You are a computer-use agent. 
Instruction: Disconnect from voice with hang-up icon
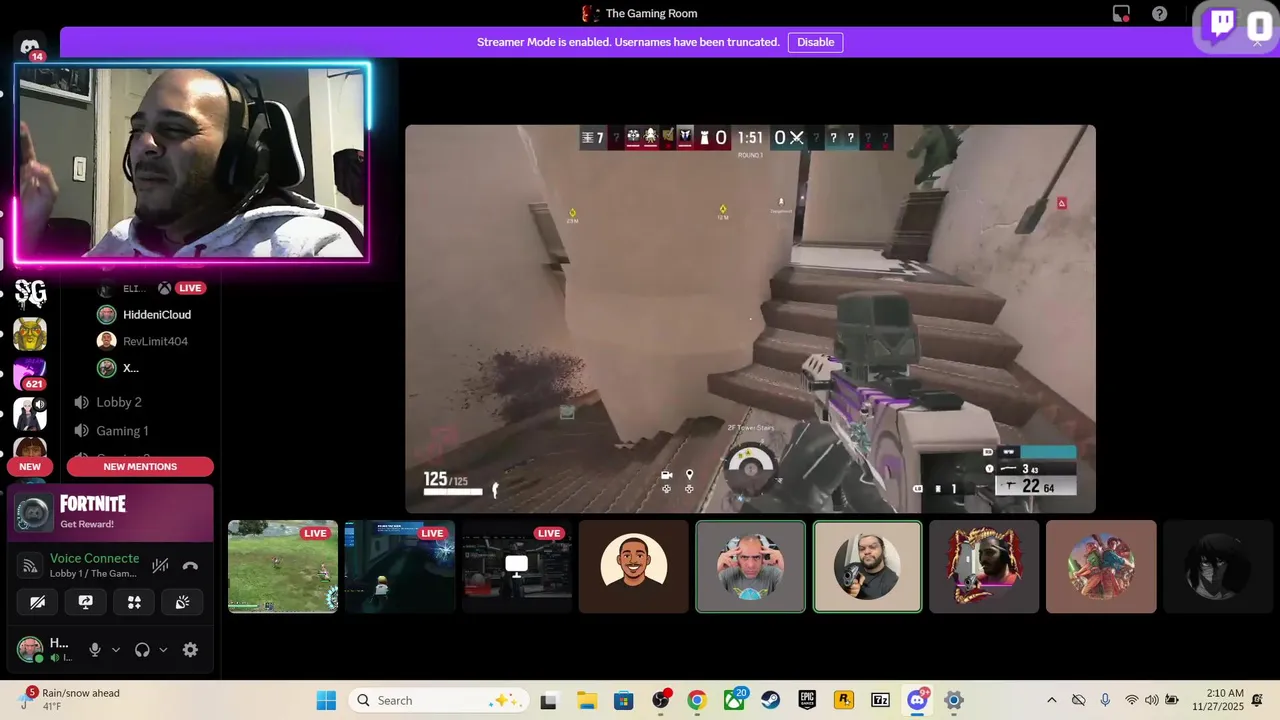click(190, 566)
